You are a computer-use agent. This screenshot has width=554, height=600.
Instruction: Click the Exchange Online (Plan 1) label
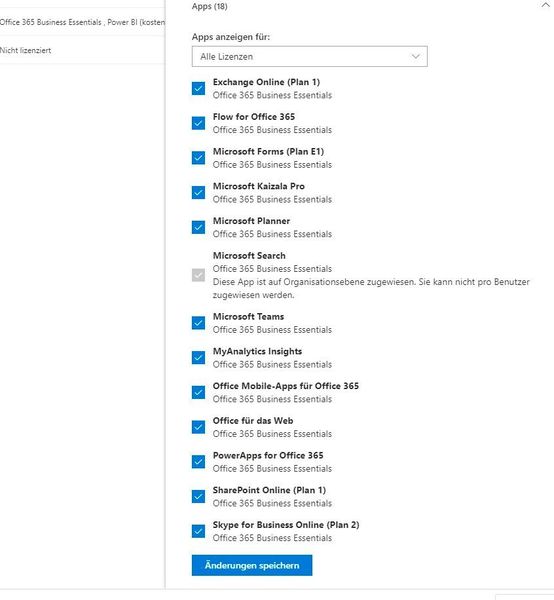(266, 82)
